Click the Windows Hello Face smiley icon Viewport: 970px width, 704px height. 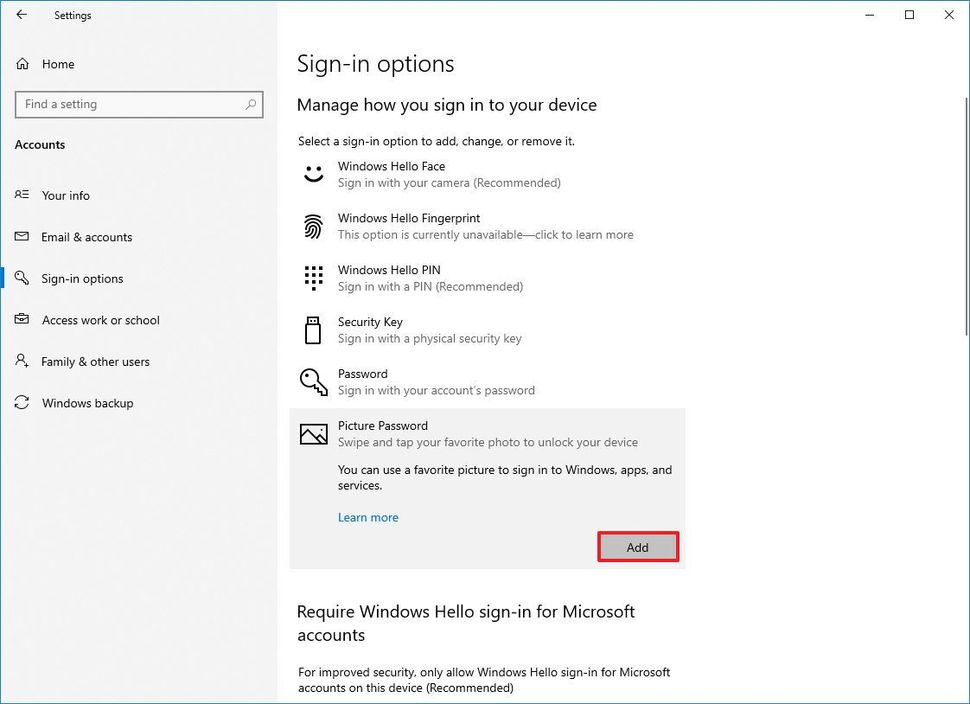[x=314, y=174]
